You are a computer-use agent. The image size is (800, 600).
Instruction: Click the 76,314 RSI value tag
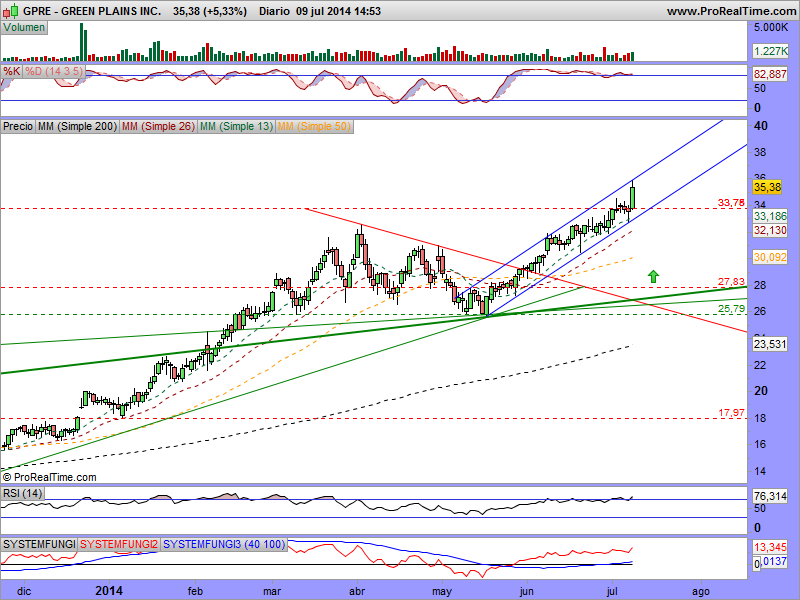coord(770,495)
